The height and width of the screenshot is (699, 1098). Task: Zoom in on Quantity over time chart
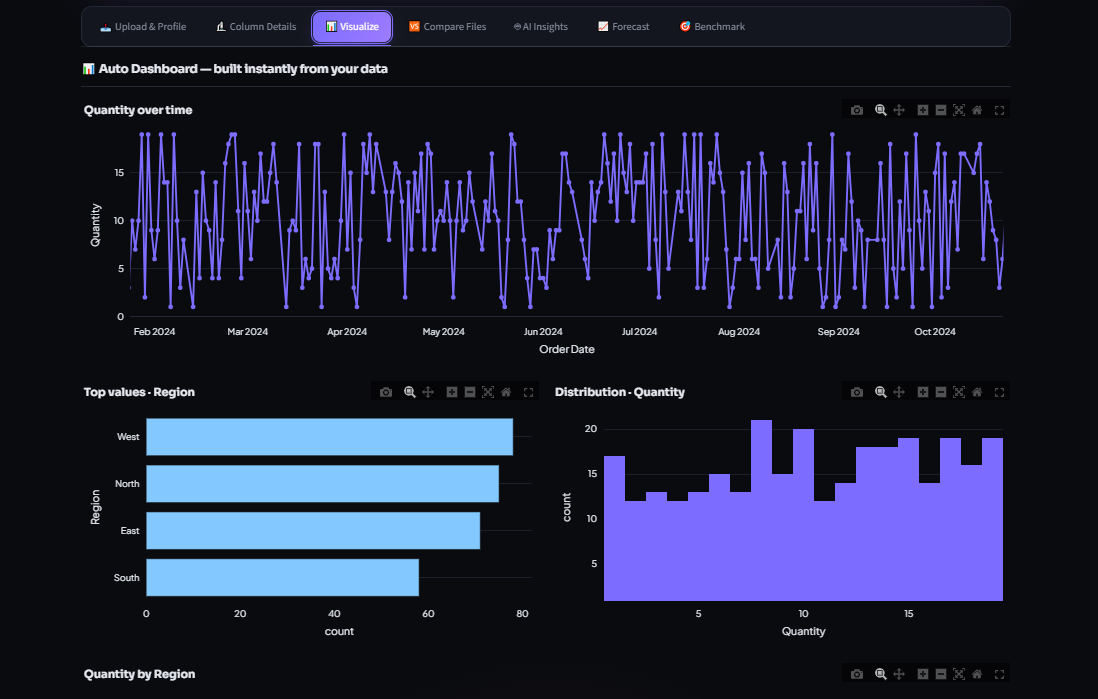click(x=923, y=110)
